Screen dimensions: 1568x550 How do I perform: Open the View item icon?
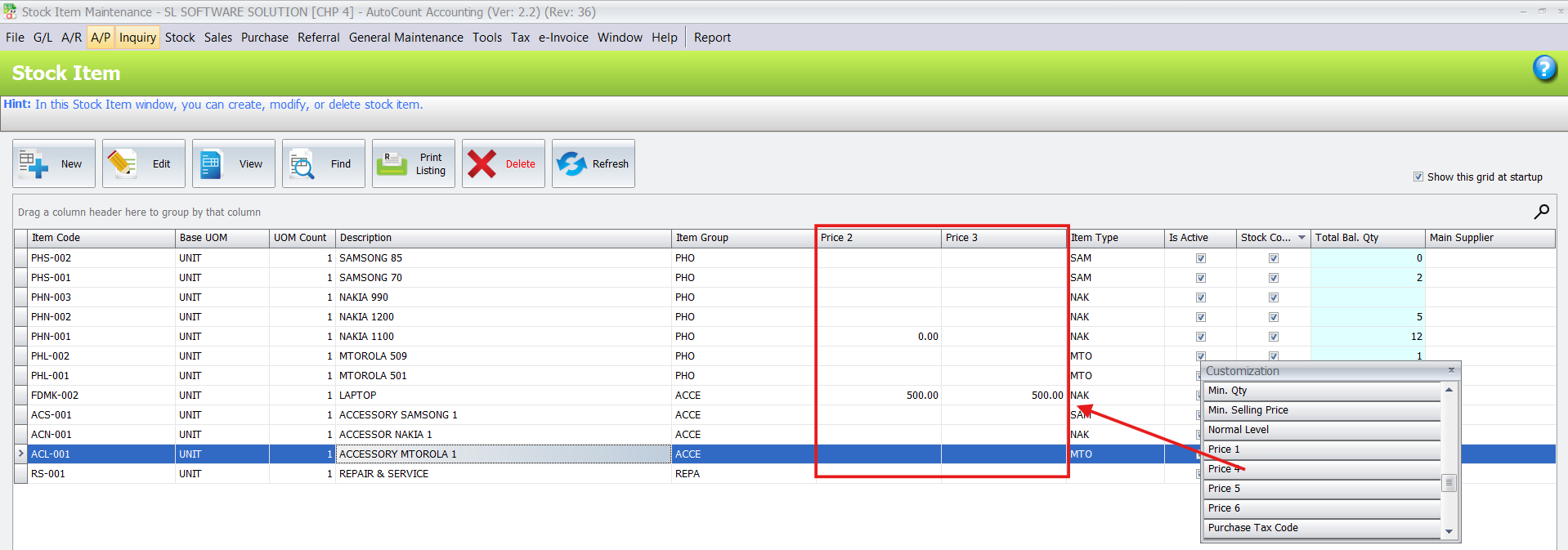coord(212,163)
